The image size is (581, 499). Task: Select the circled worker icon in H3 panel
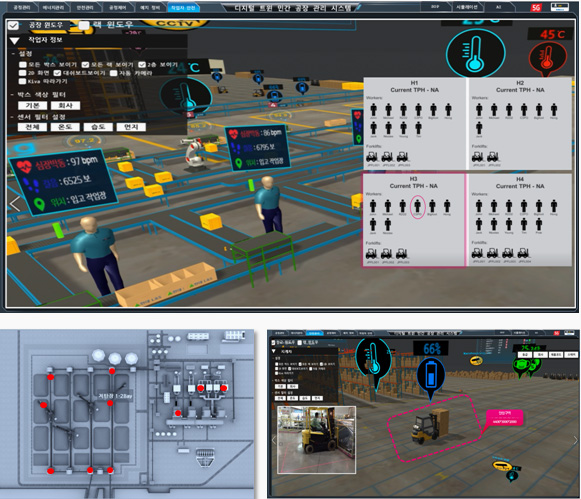click(418, 207)
